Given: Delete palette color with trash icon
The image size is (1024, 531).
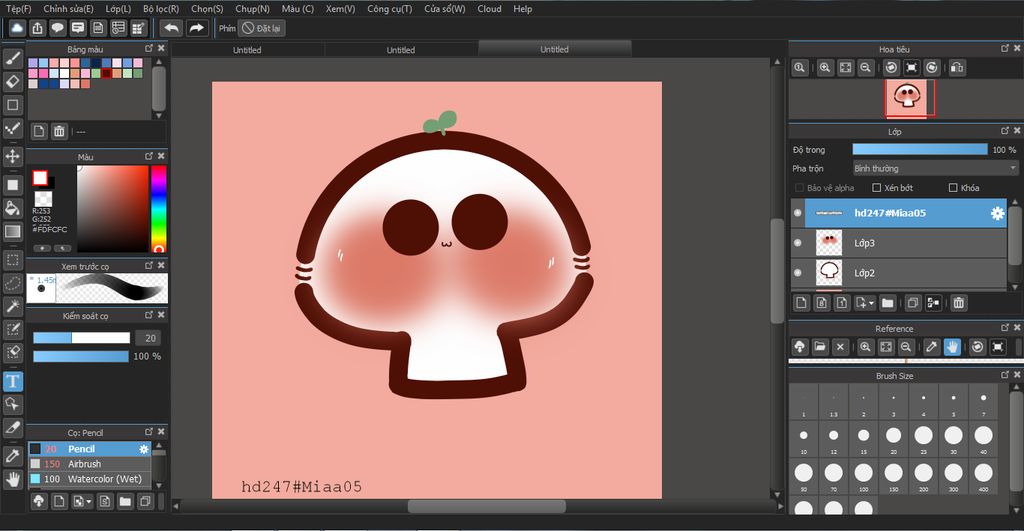Looking at the screenshot, I should pos(59,131).
